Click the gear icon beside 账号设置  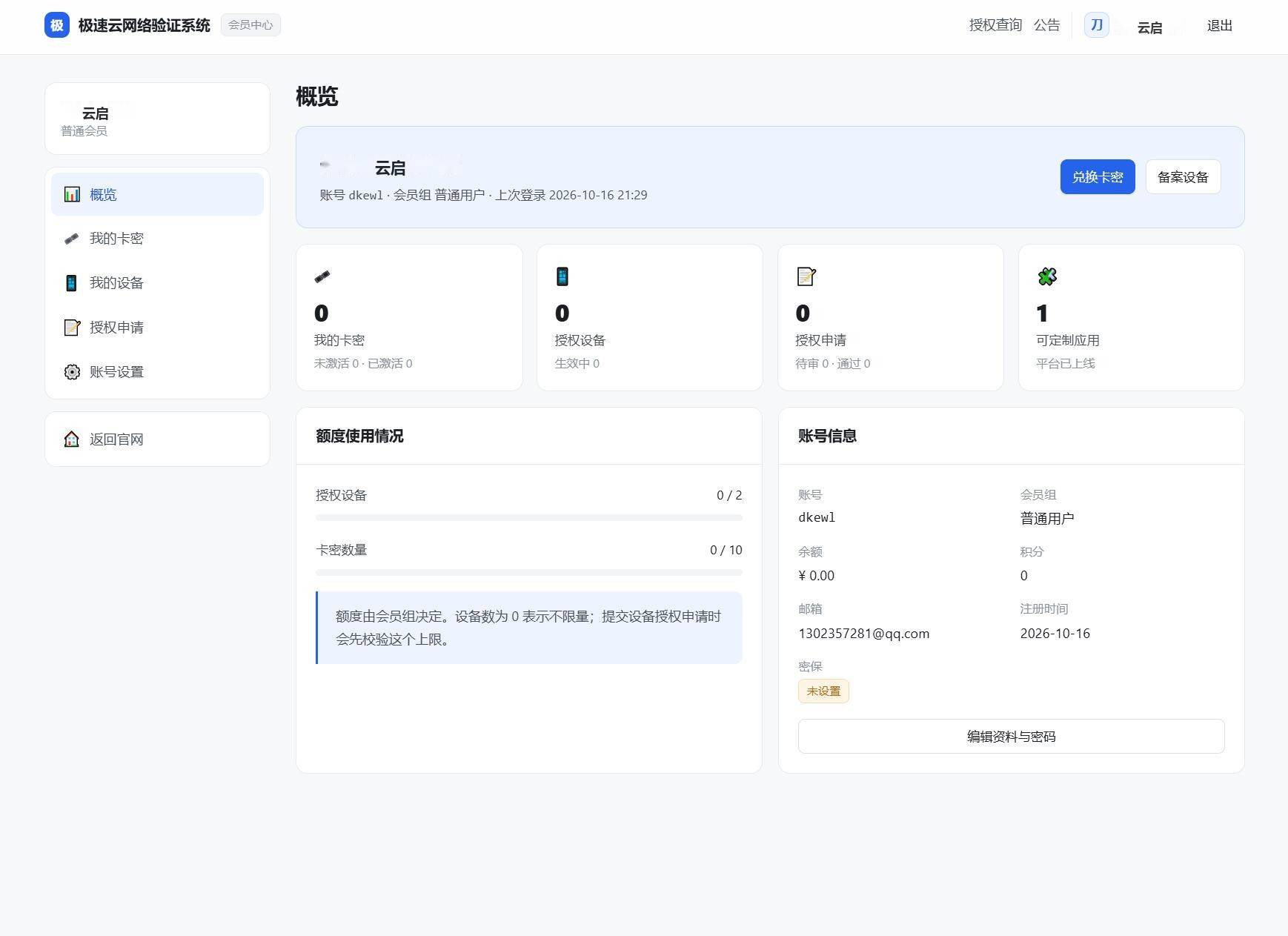[x=72, y=372]
